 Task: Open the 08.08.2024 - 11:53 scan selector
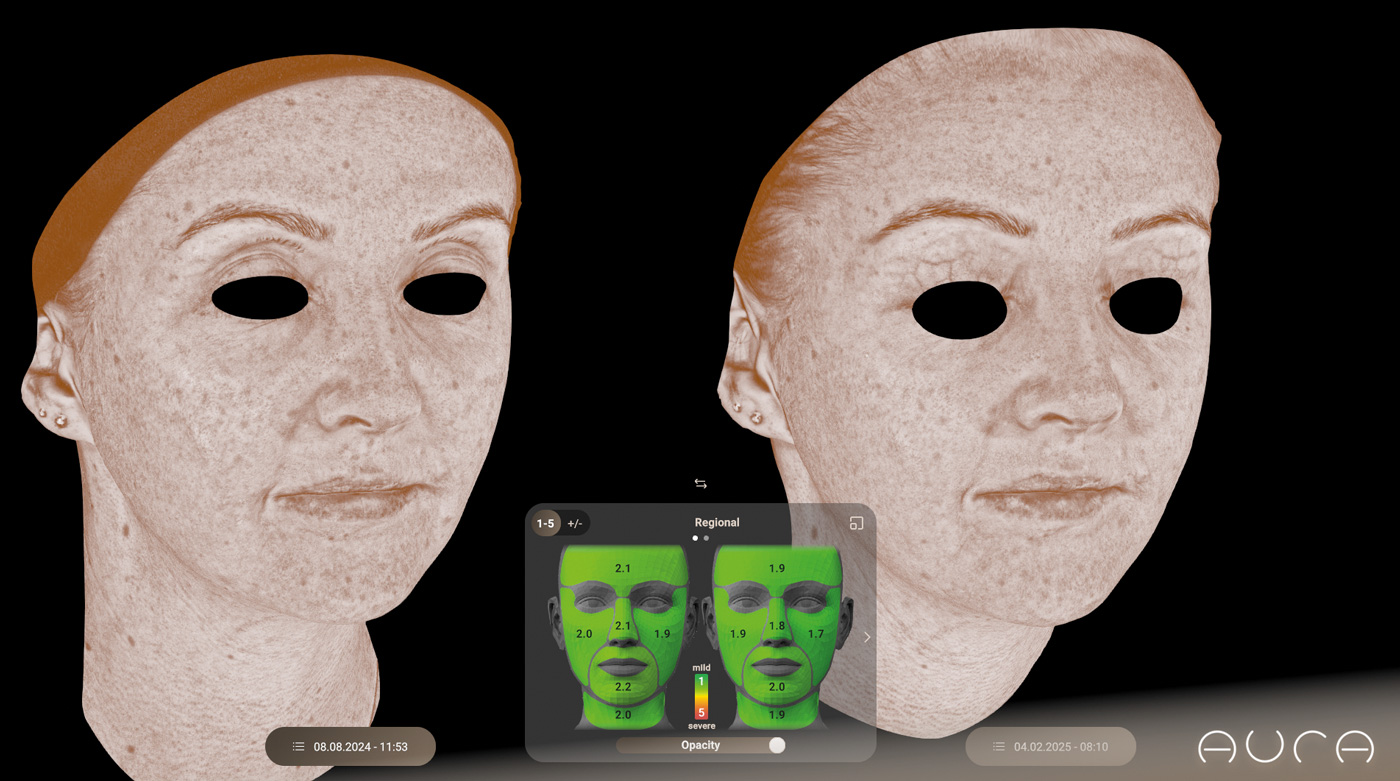coord(359,747)
